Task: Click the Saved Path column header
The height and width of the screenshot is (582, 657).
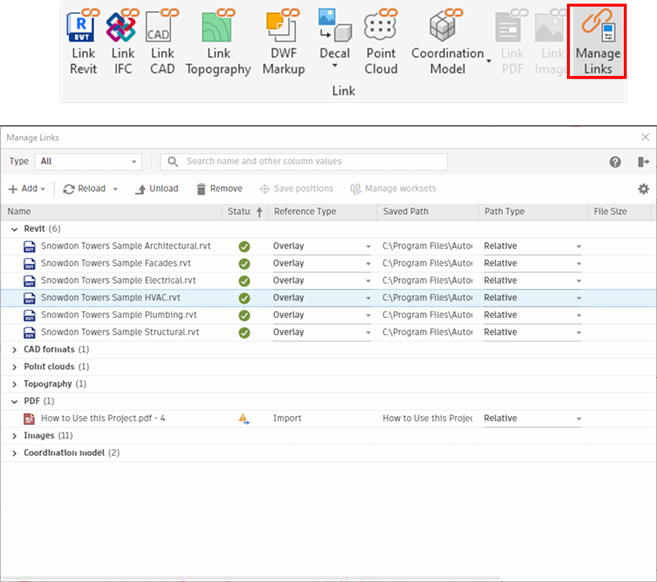Action: pos(428,212)
